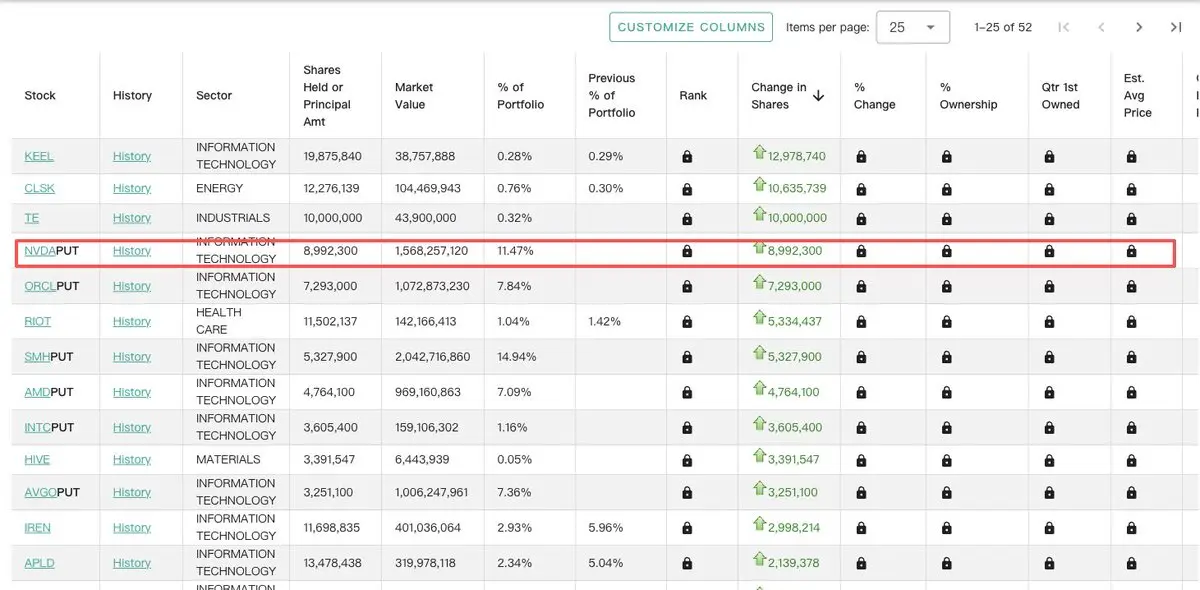Open the CLSK stock link
Viewport: 1200px width, 590px height.
39,188
